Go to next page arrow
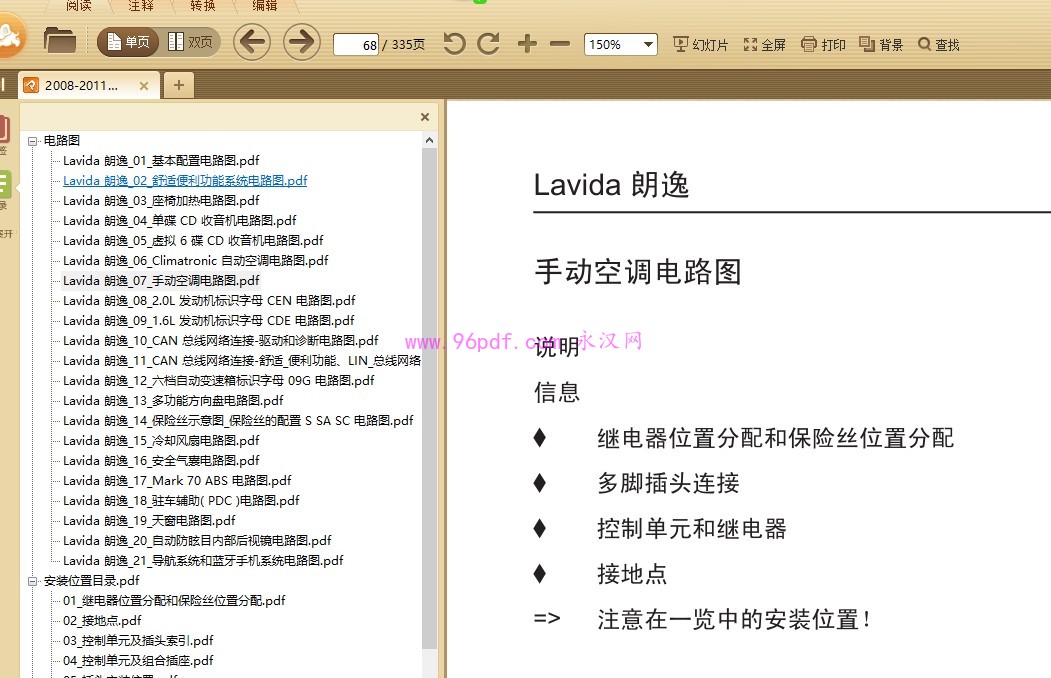The height and width of the screenshot is (678, 1051). [302, 42]
